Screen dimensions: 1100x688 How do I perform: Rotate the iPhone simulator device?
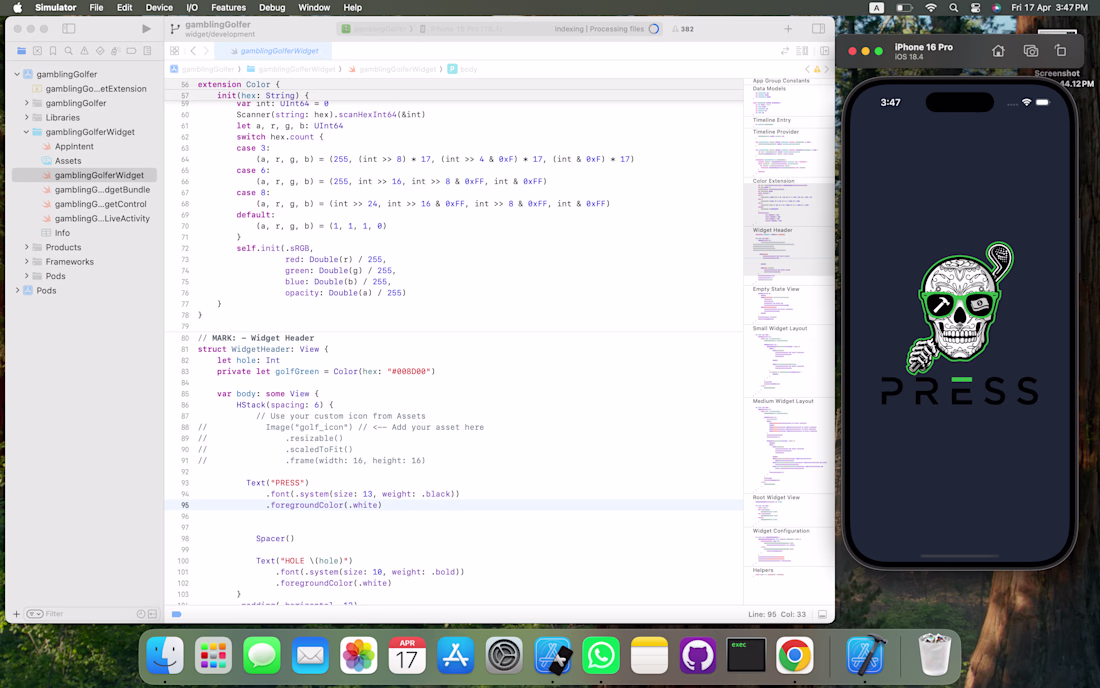coord(1061,51)
